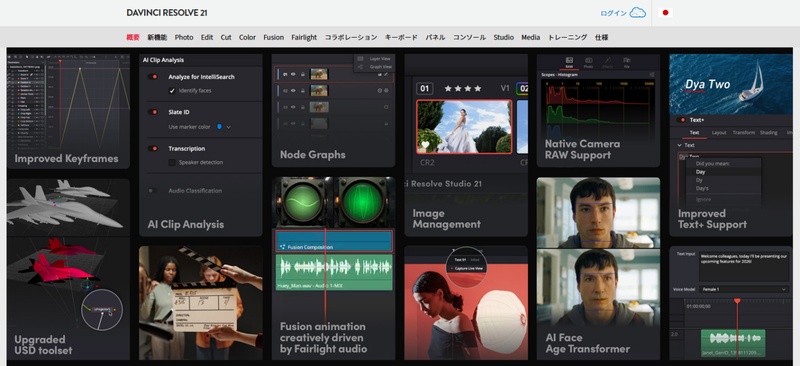
Task: Click the Text Input field with Welcome colleagues text
Action: pyautogui.click(x=744, y=265)
